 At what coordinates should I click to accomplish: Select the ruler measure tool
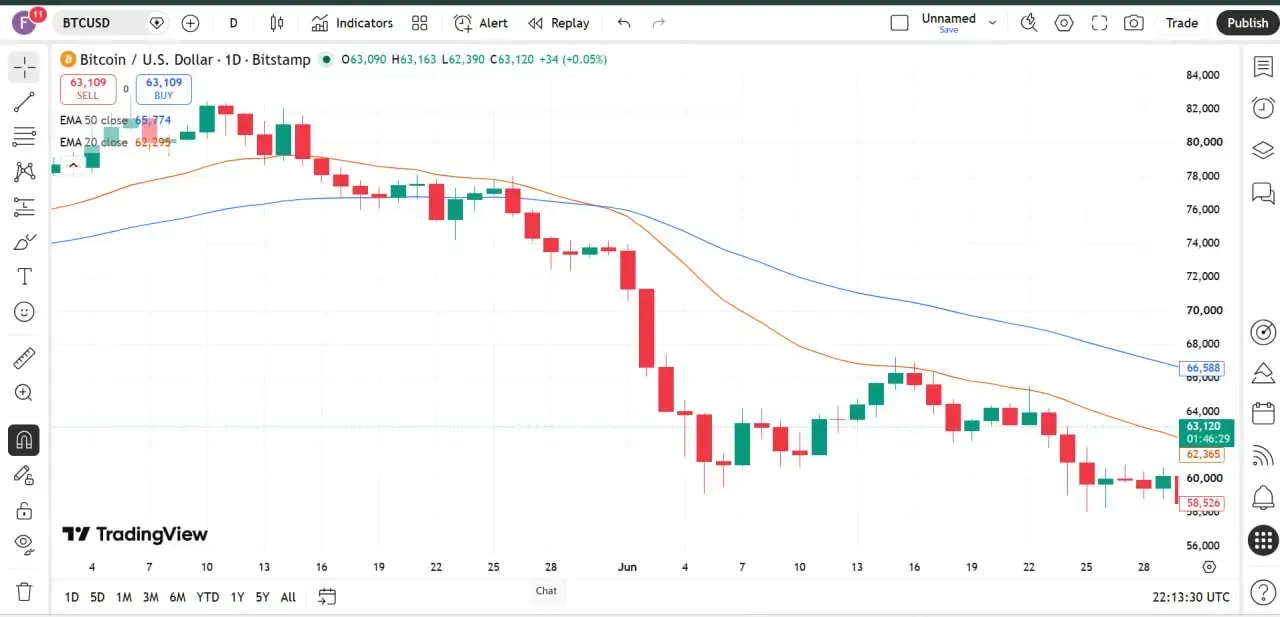coord(25,357)
